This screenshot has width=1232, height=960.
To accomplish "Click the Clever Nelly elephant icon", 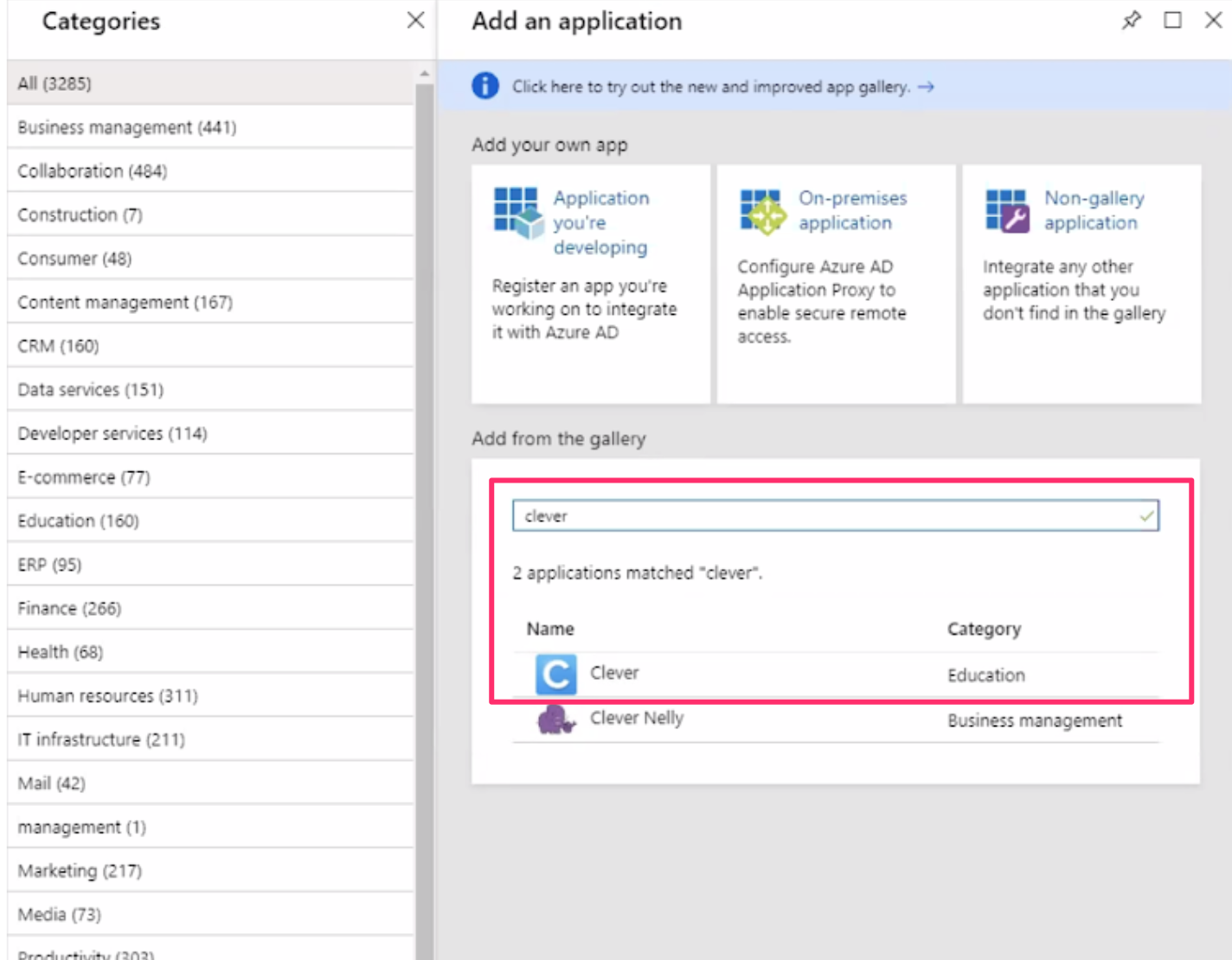I will click(555, 720).
